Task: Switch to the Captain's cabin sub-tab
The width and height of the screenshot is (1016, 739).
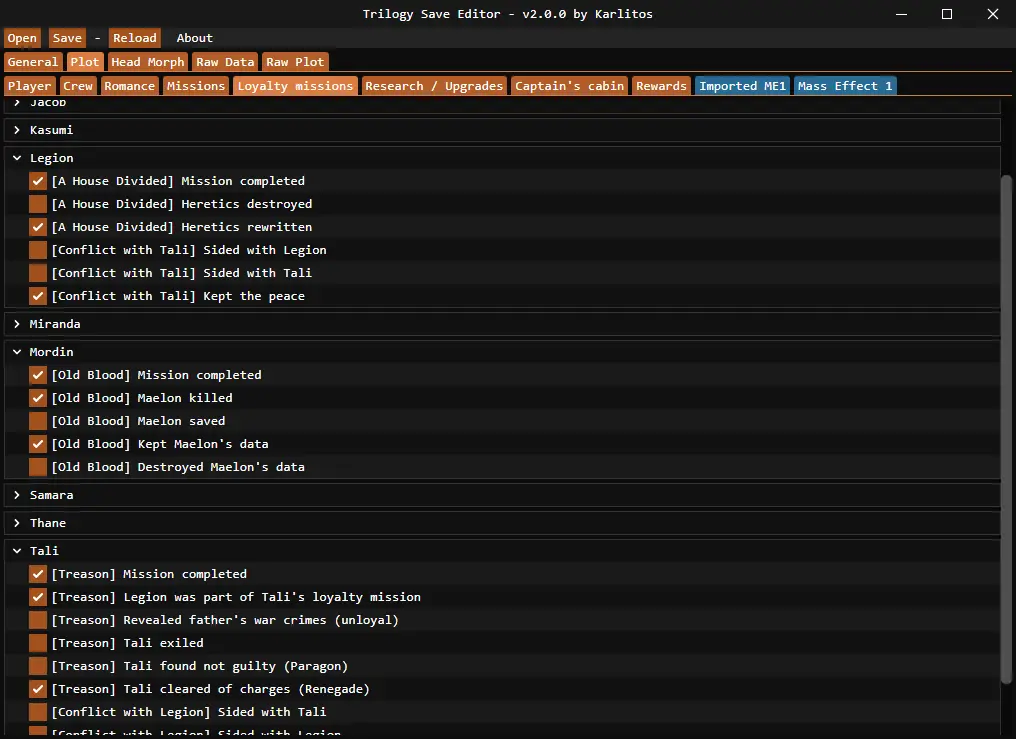Action: (x=570, y=86)
